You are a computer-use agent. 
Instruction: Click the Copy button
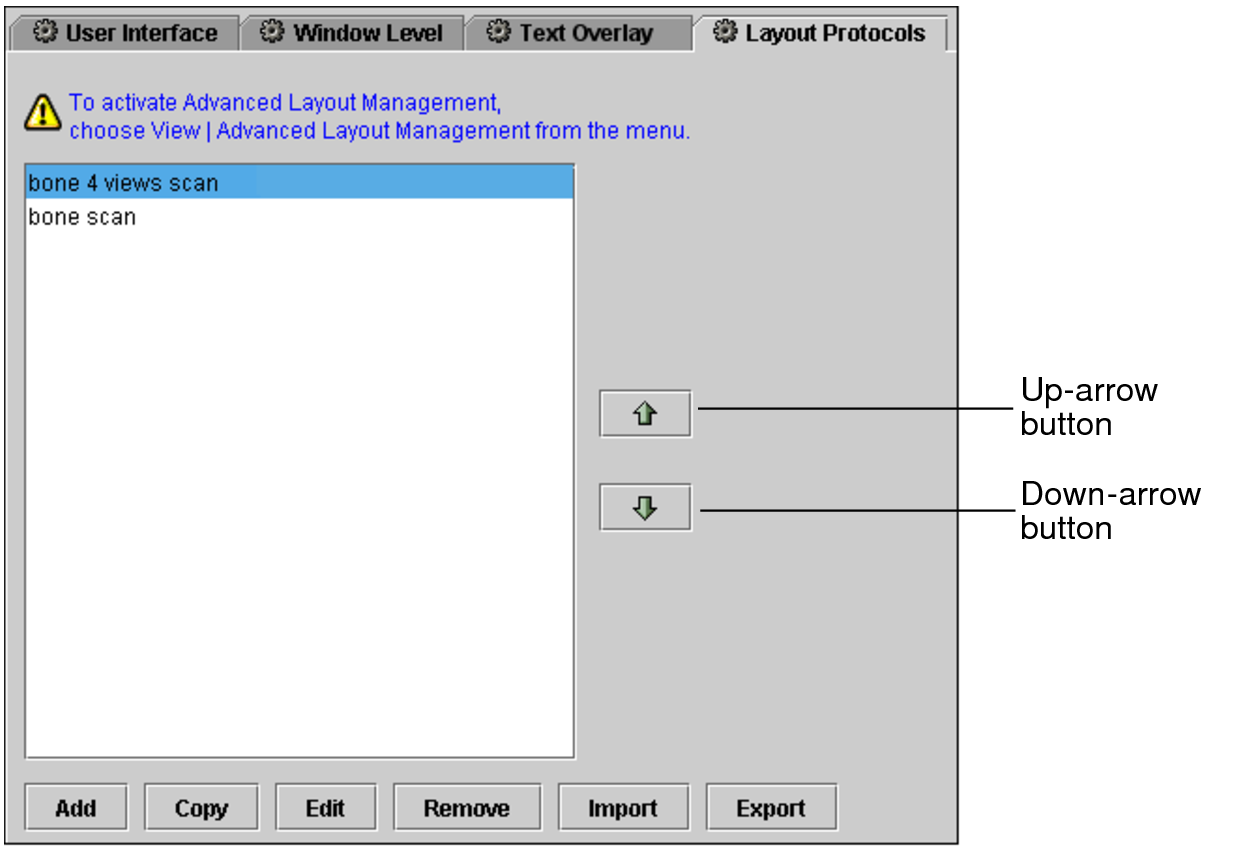(x=201, y=808)
